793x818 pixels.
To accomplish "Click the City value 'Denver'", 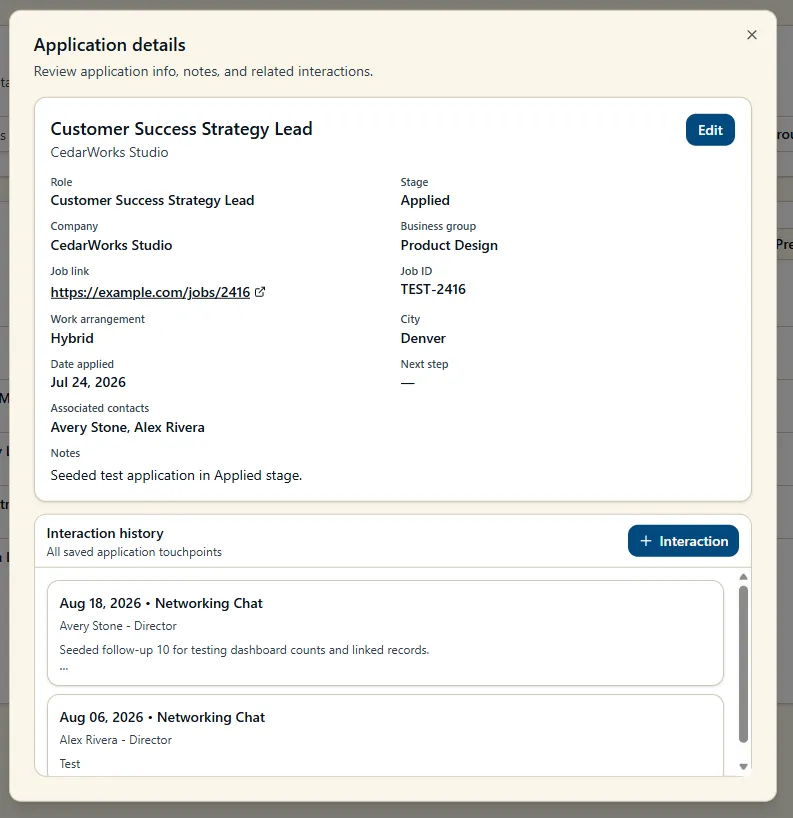I will click(423, 339).
